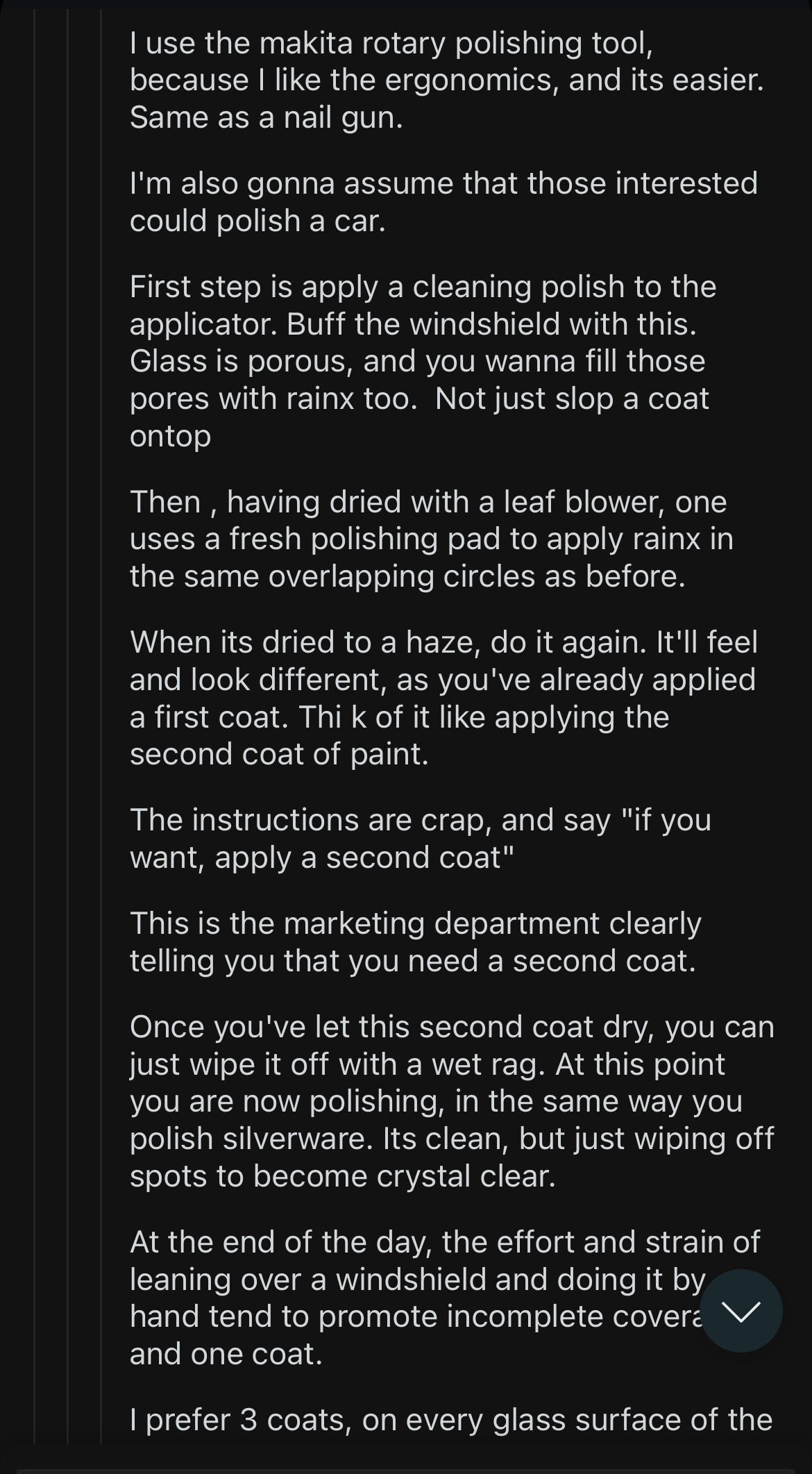Screen dimensions: 812x1474
Task: Select the 'could polish a car' paragraph
Action: click(443, 201)
